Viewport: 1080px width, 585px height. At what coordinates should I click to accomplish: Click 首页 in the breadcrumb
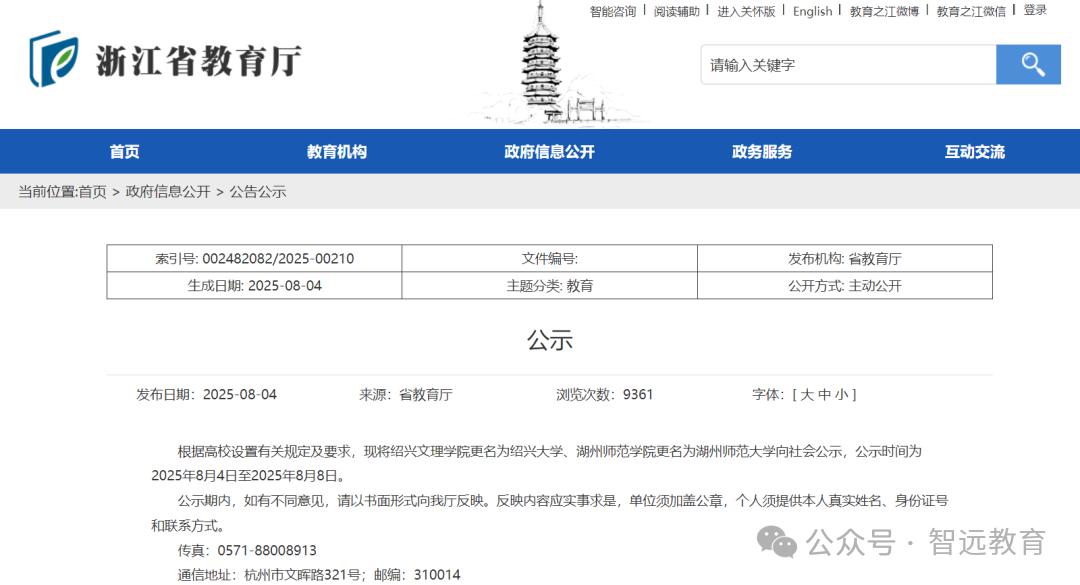click(x=92, y=192)
